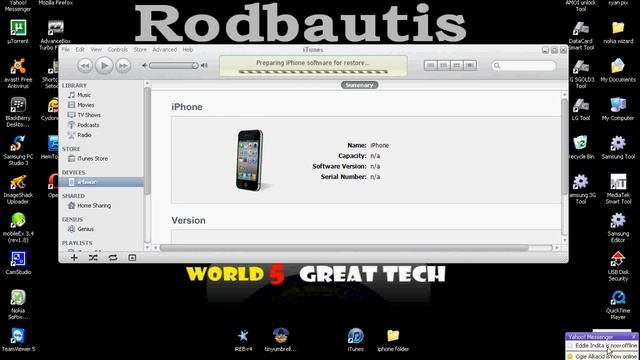Switch to list view in iTunes
Viewport: 640px width, 360px height.
[x=431, y=65]
